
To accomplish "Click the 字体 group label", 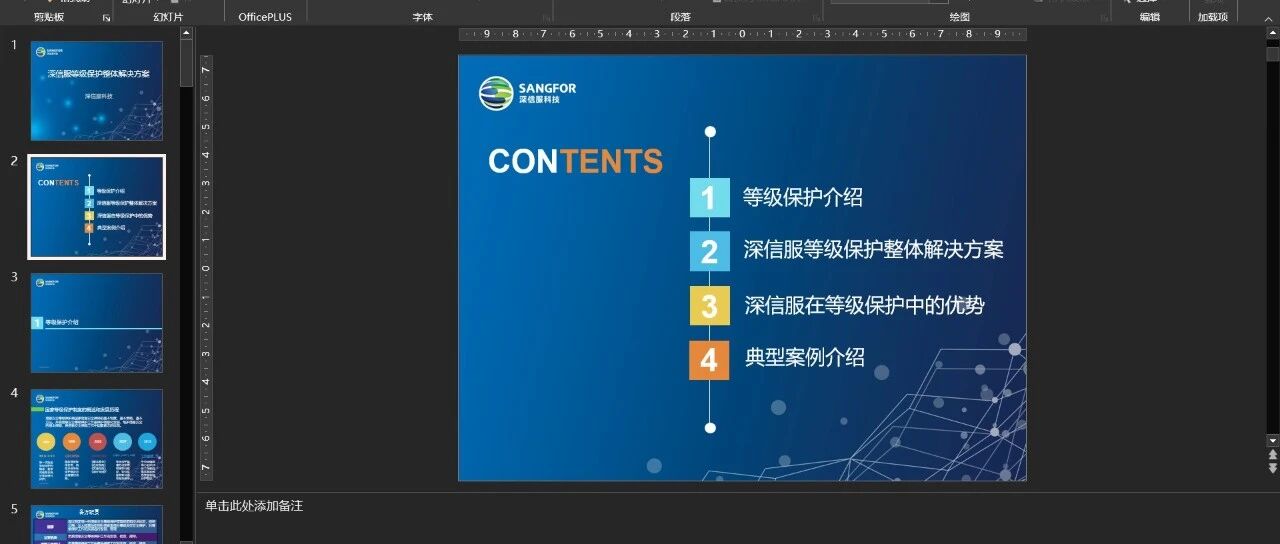I will (x=423, y=17).
